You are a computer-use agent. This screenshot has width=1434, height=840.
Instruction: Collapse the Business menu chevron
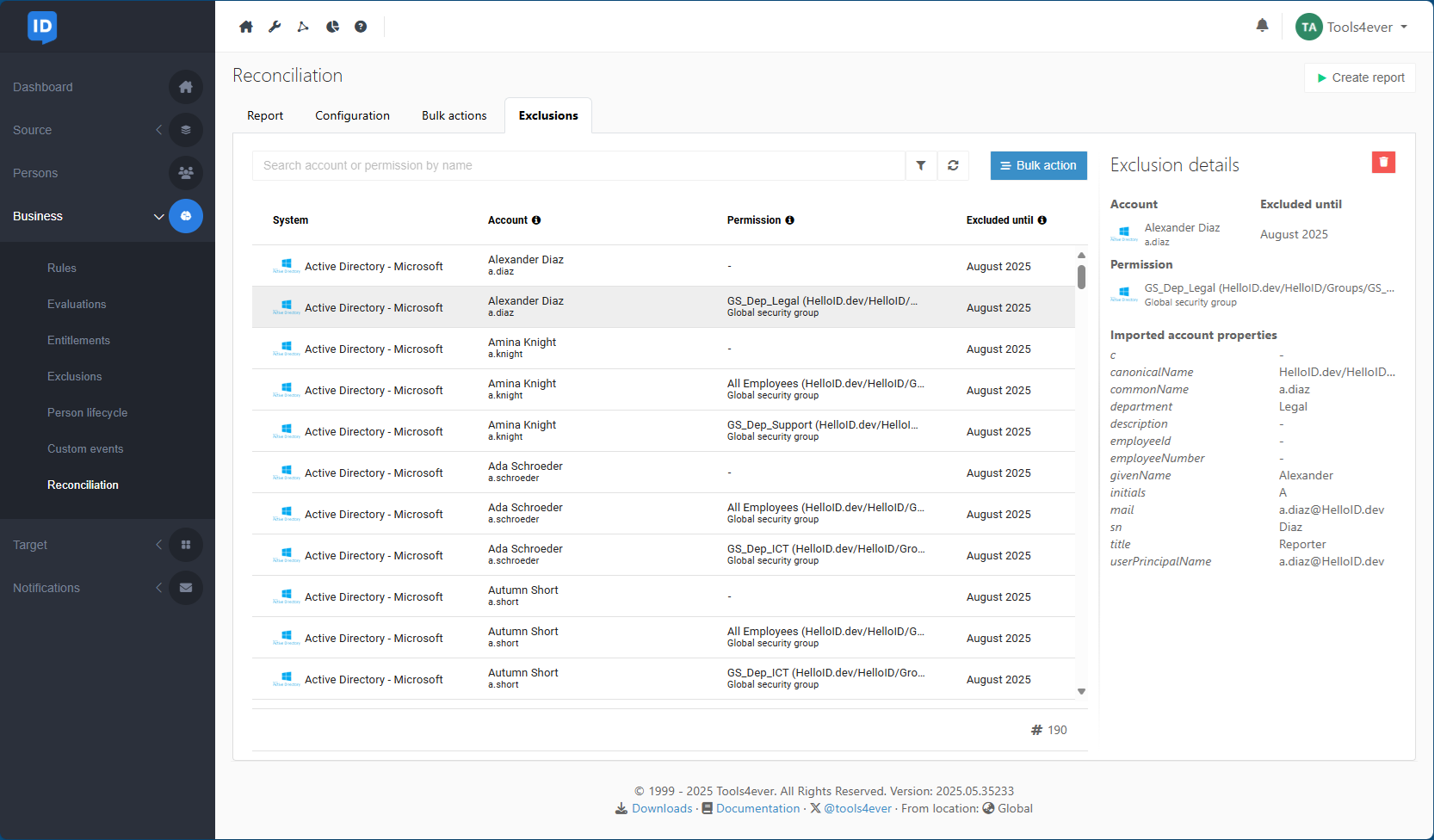click(158, 216)
